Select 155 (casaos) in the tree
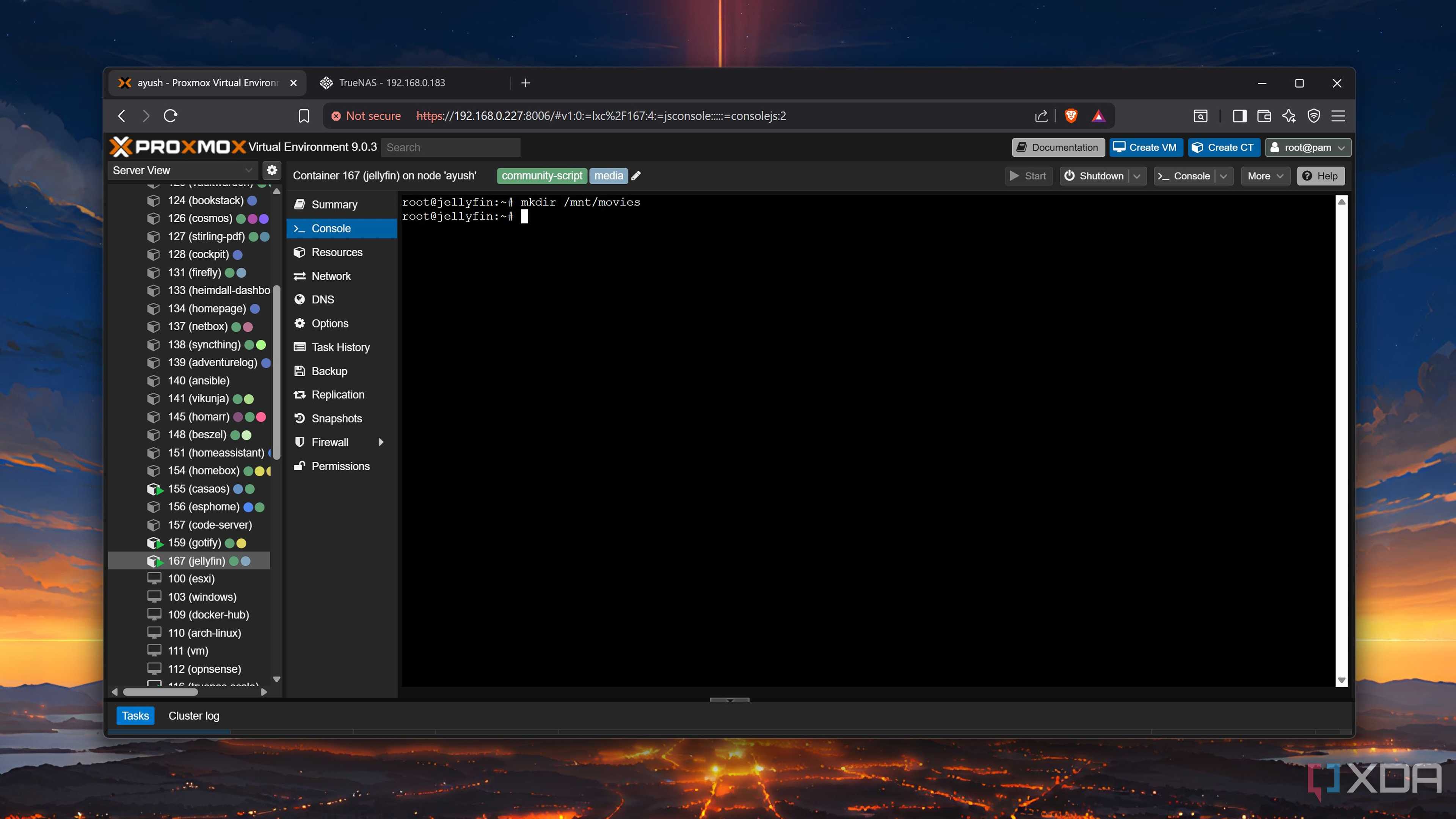 pos(189,489)
